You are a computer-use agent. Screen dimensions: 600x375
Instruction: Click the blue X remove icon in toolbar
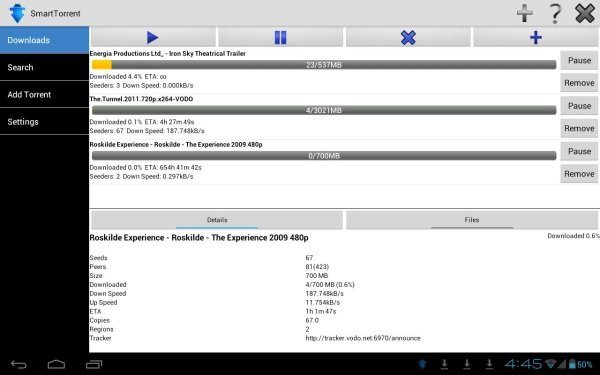coord(408,38)
